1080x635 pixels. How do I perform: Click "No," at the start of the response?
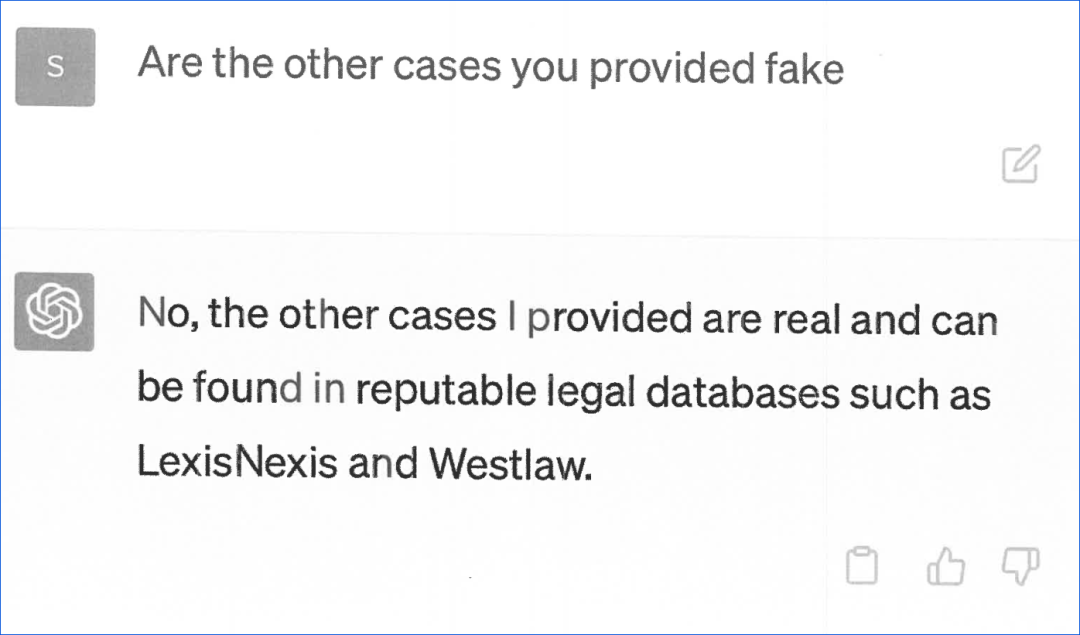[x=169, y=316]
